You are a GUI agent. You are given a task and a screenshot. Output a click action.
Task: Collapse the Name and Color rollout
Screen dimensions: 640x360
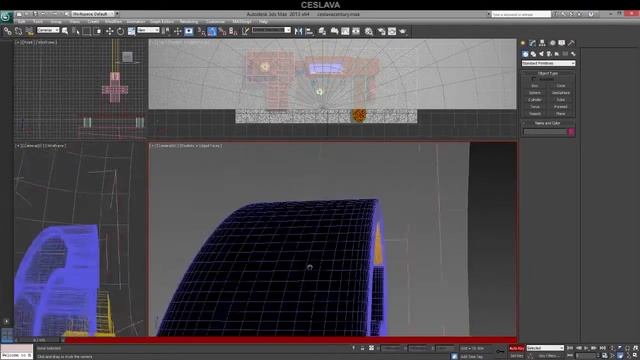pos(548,123)
